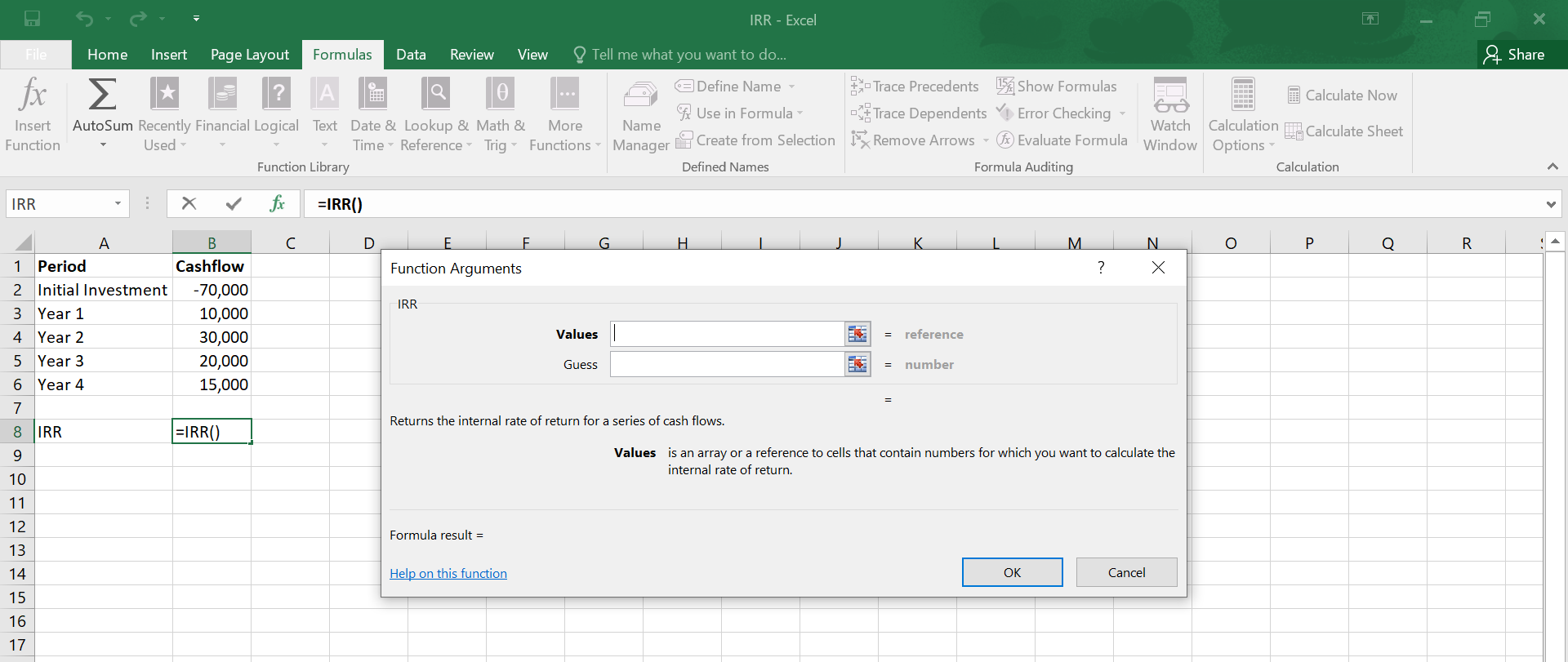Screen dimensions: 1568x662
Task: Confirm formula entry with the checkmark icon
Action: (x=234, y=203)
